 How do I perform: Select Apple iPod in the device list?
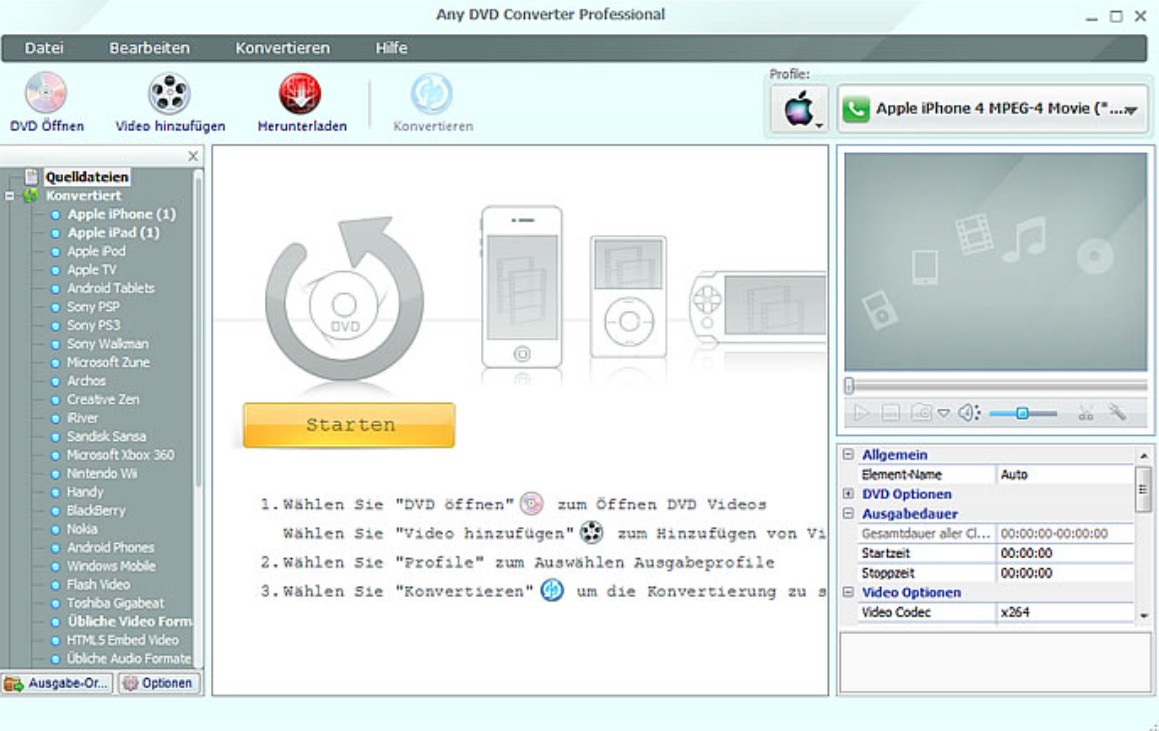[96, 251]
